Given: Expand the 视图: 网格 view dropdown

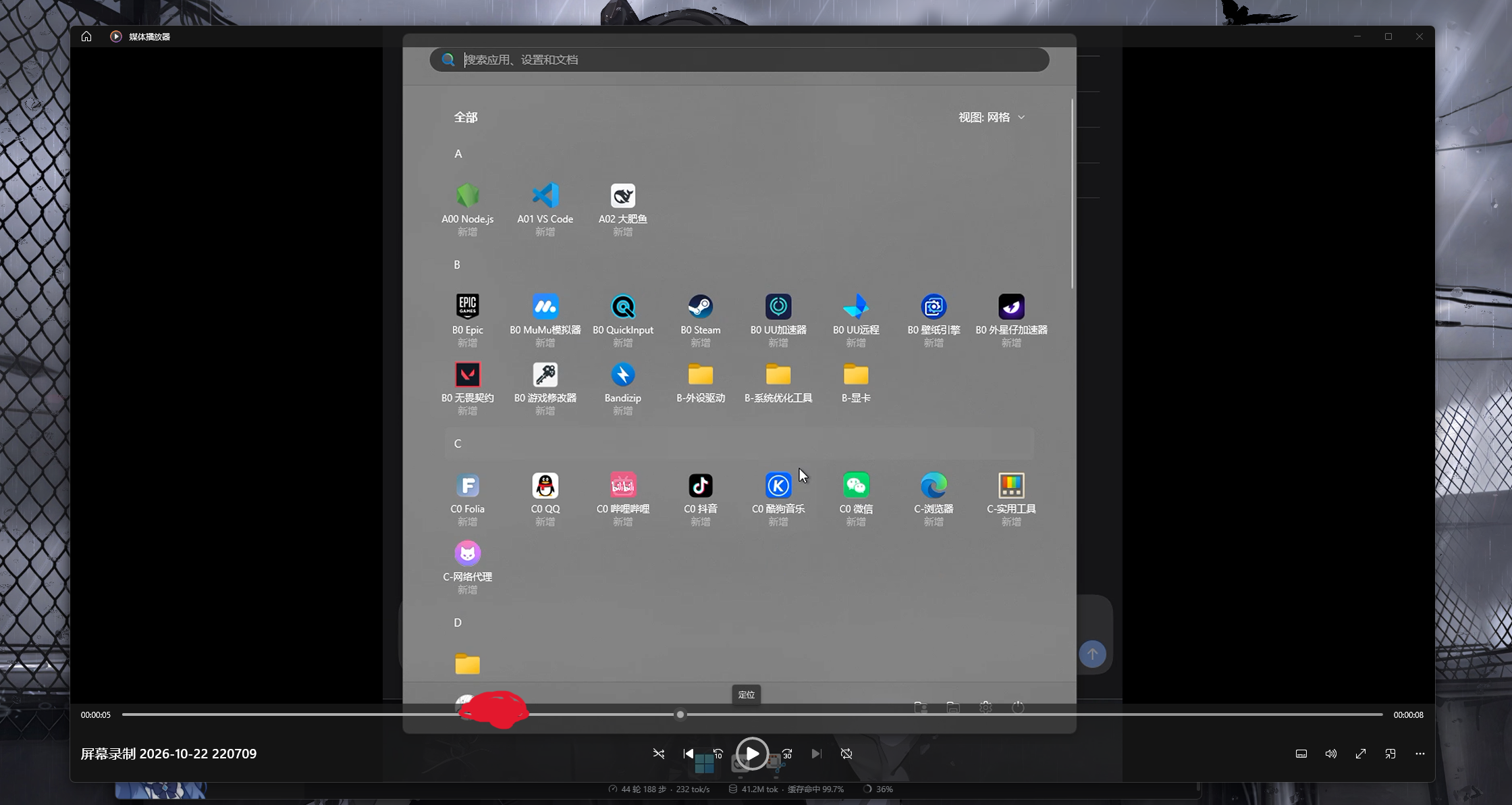Looking at the screenshot, I should click(992, 118).
